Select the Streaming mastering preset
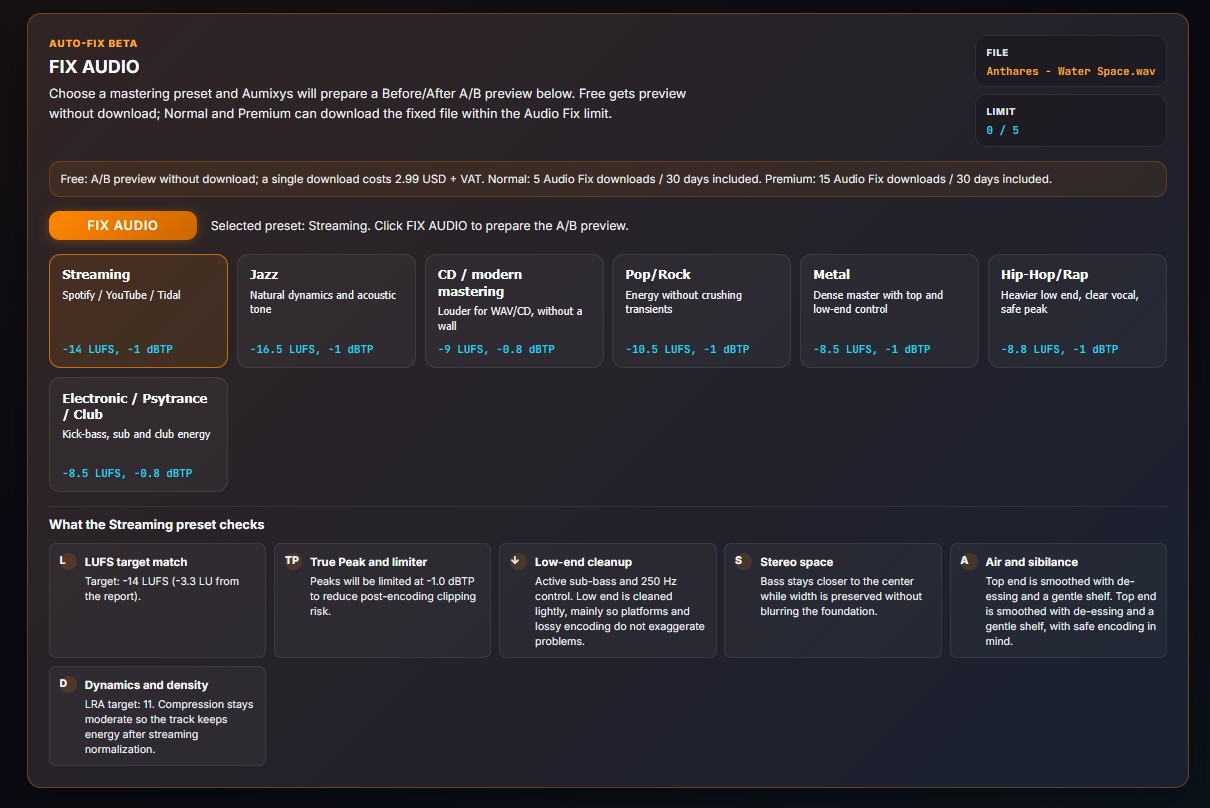The height and width of the screenshot is (808, 1210). (138, 311)
